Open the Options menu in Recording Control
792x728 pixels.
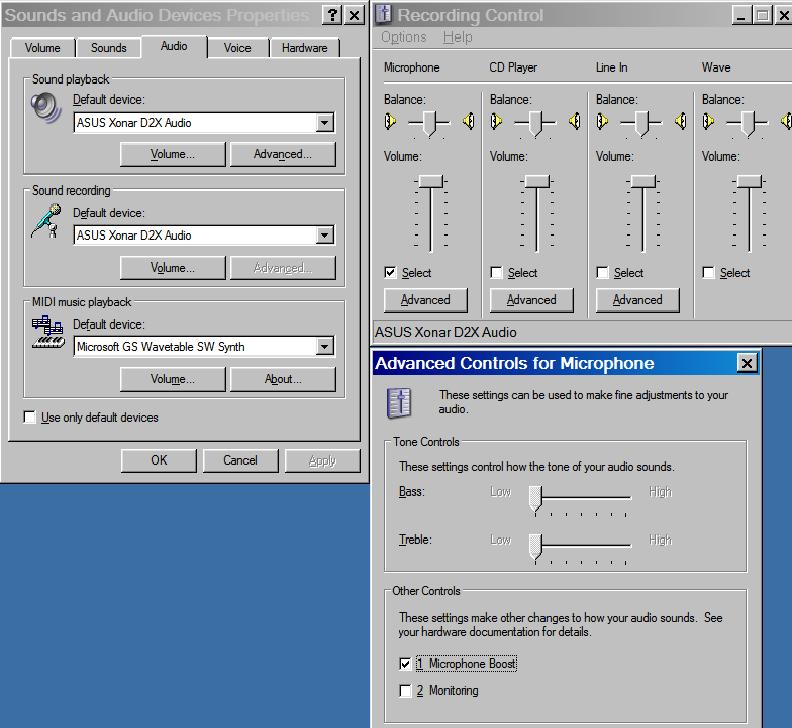pos(404,37)
